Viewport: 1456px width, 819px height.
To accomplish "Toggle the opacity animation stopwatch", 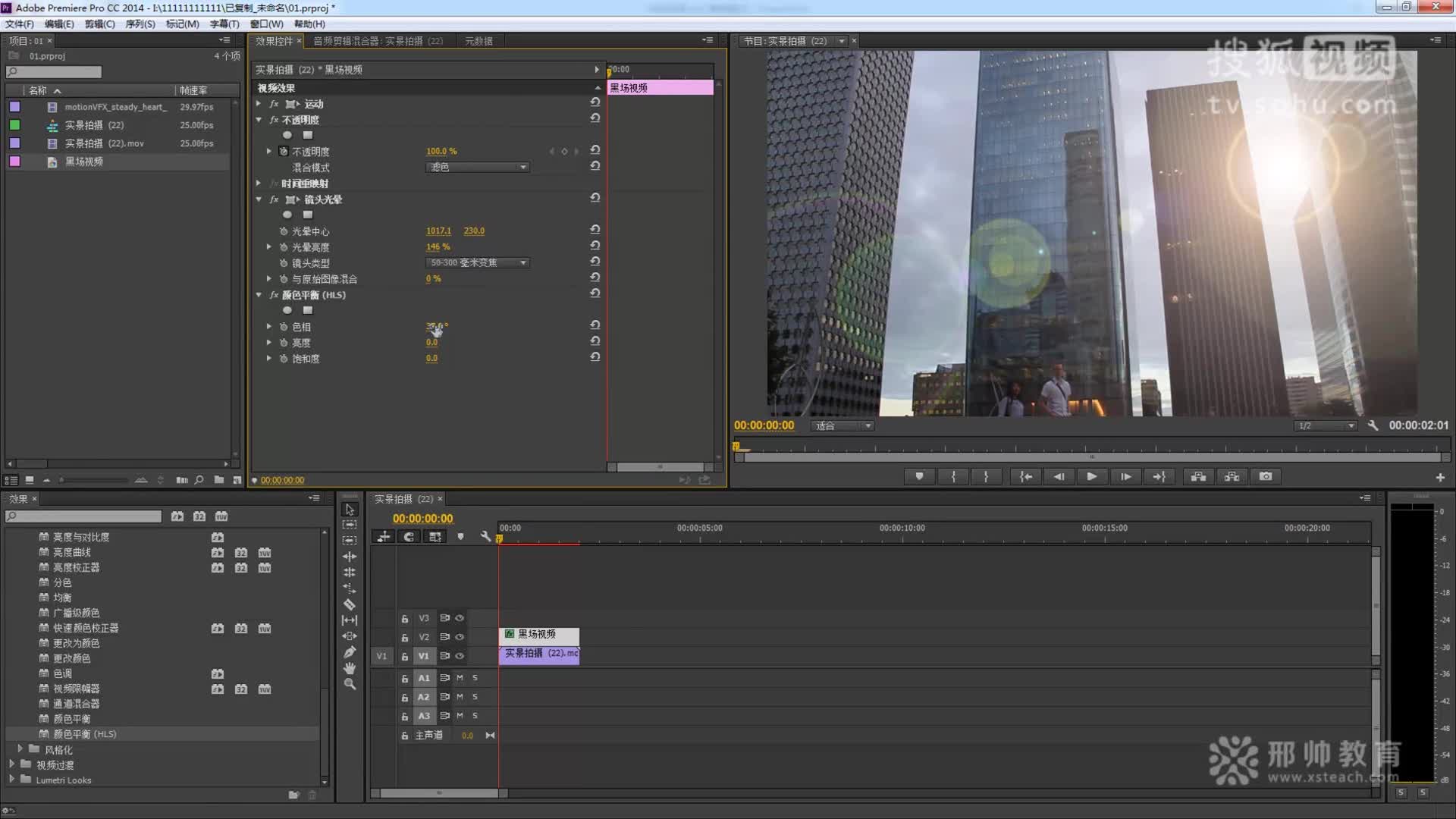I will [284, 152].
